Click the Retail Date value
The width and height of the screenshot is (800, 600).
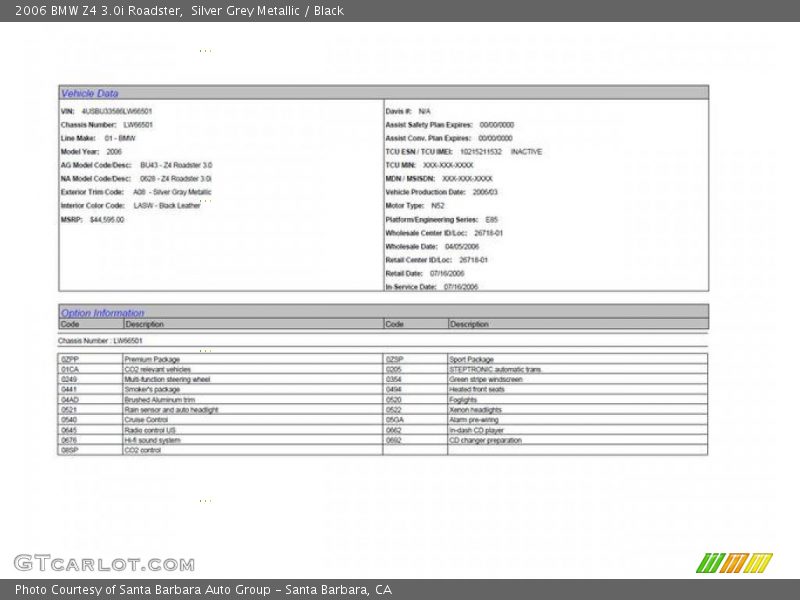[x=447, y=274]
